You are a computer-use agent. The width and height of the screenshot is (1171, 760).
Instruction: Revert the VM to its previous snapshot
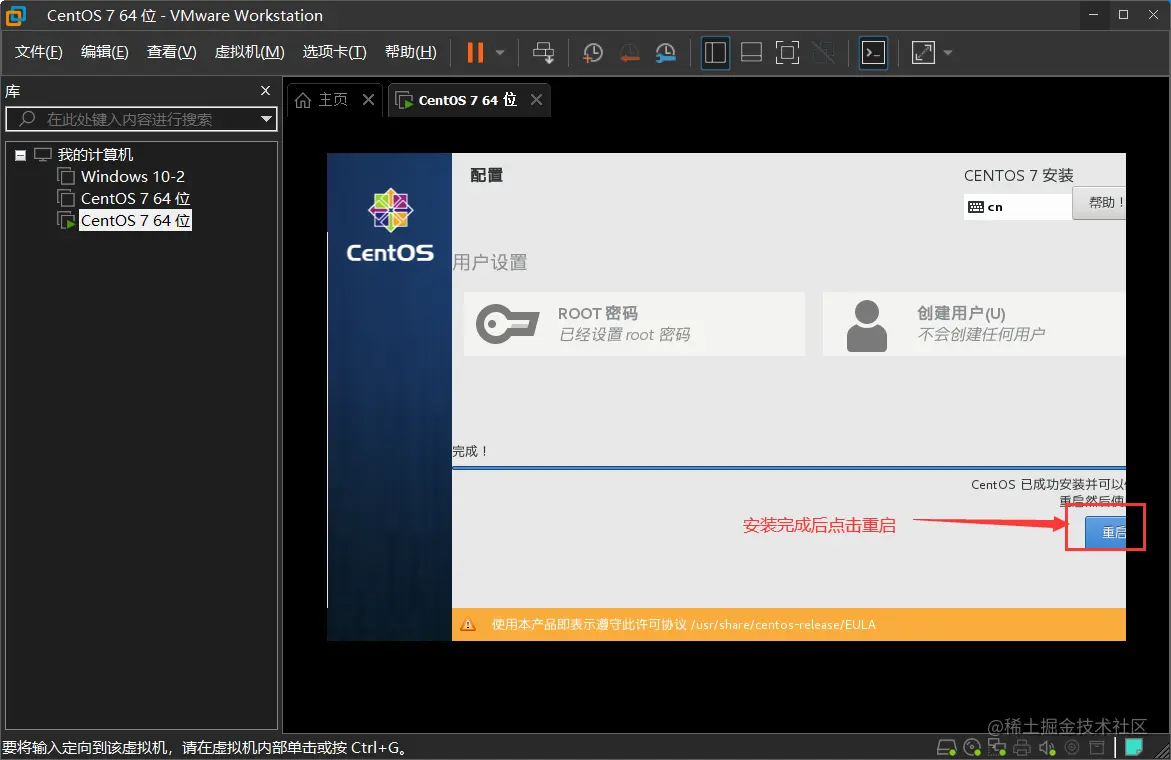coord(630,52)
